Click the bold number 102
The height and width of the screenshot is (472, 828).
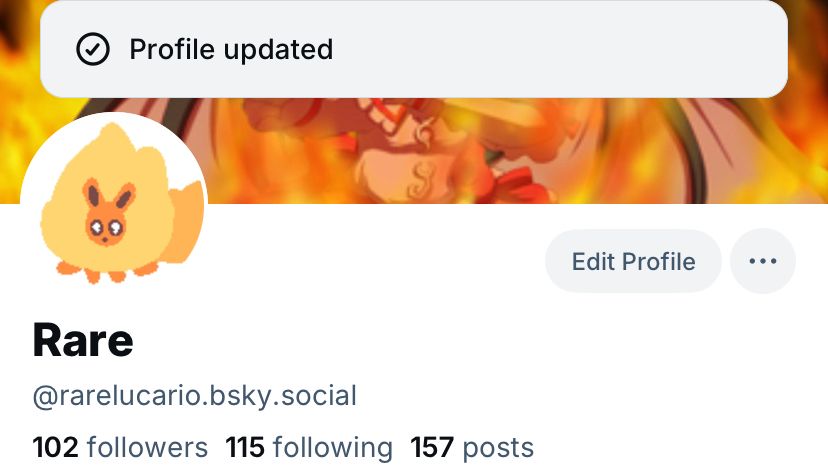pos(55,448)
